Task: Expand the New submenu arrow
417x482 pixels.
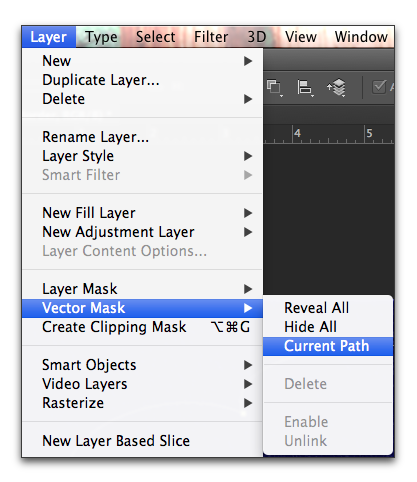Action: (248, 61)
